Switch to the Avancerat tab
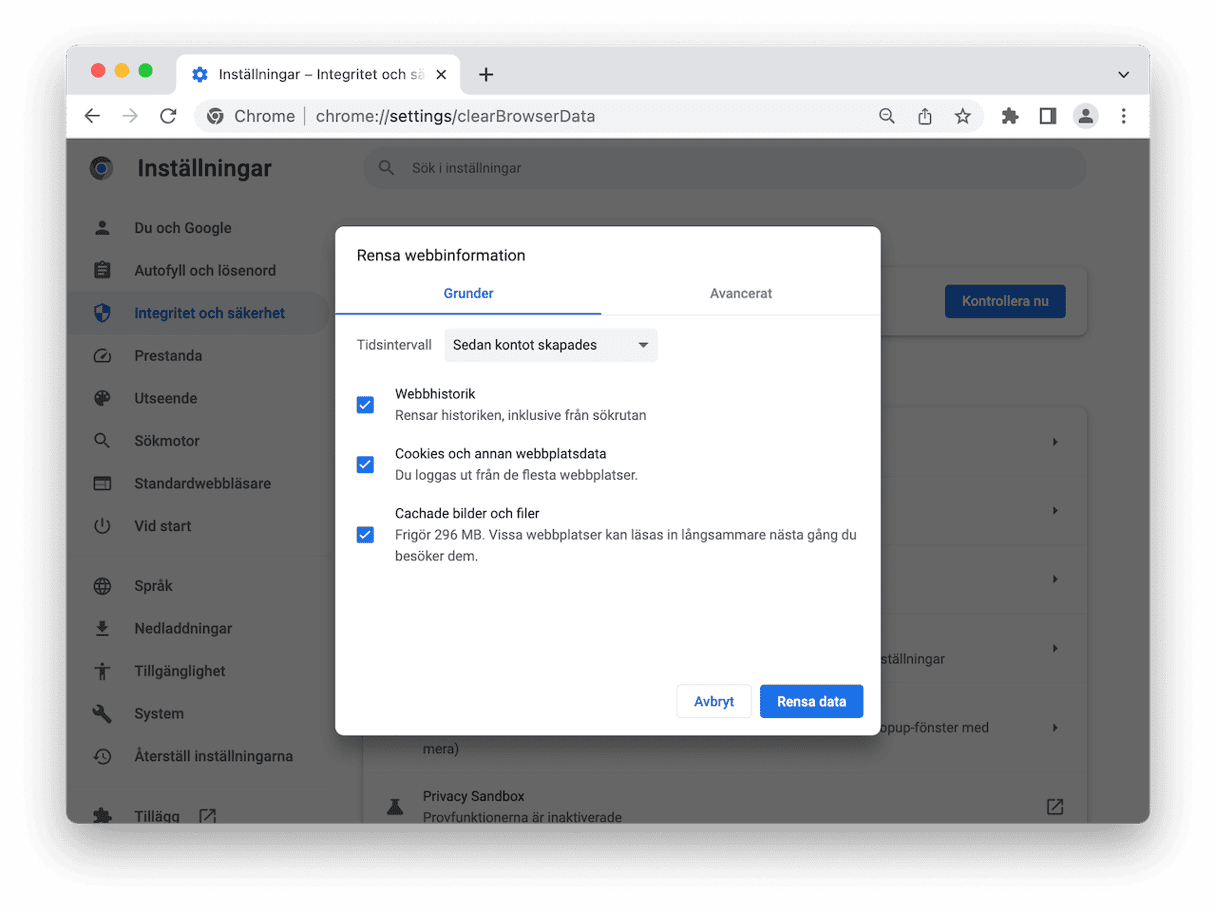1216x911 pixels. click(741, 294)
